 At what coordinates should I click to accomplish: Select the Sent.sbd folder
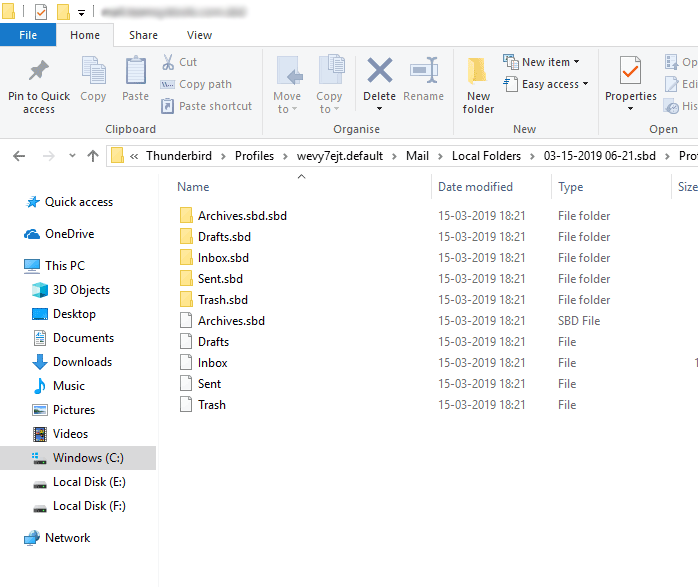tap(220, 279)
